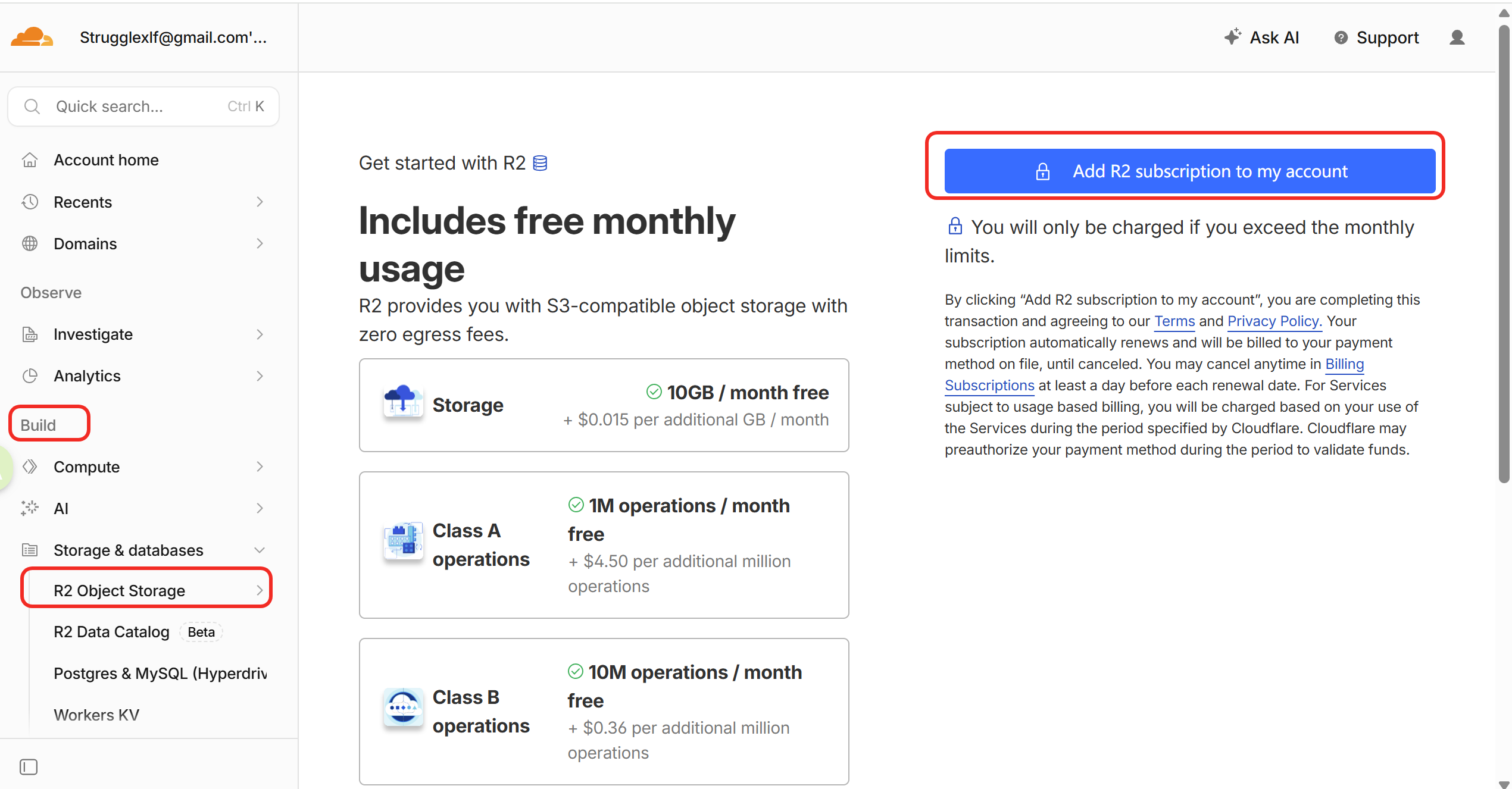The height and width of the screenshot is (789, 1512).
Task: Expand the Investigate menu chevron
Action: point(260,334)
